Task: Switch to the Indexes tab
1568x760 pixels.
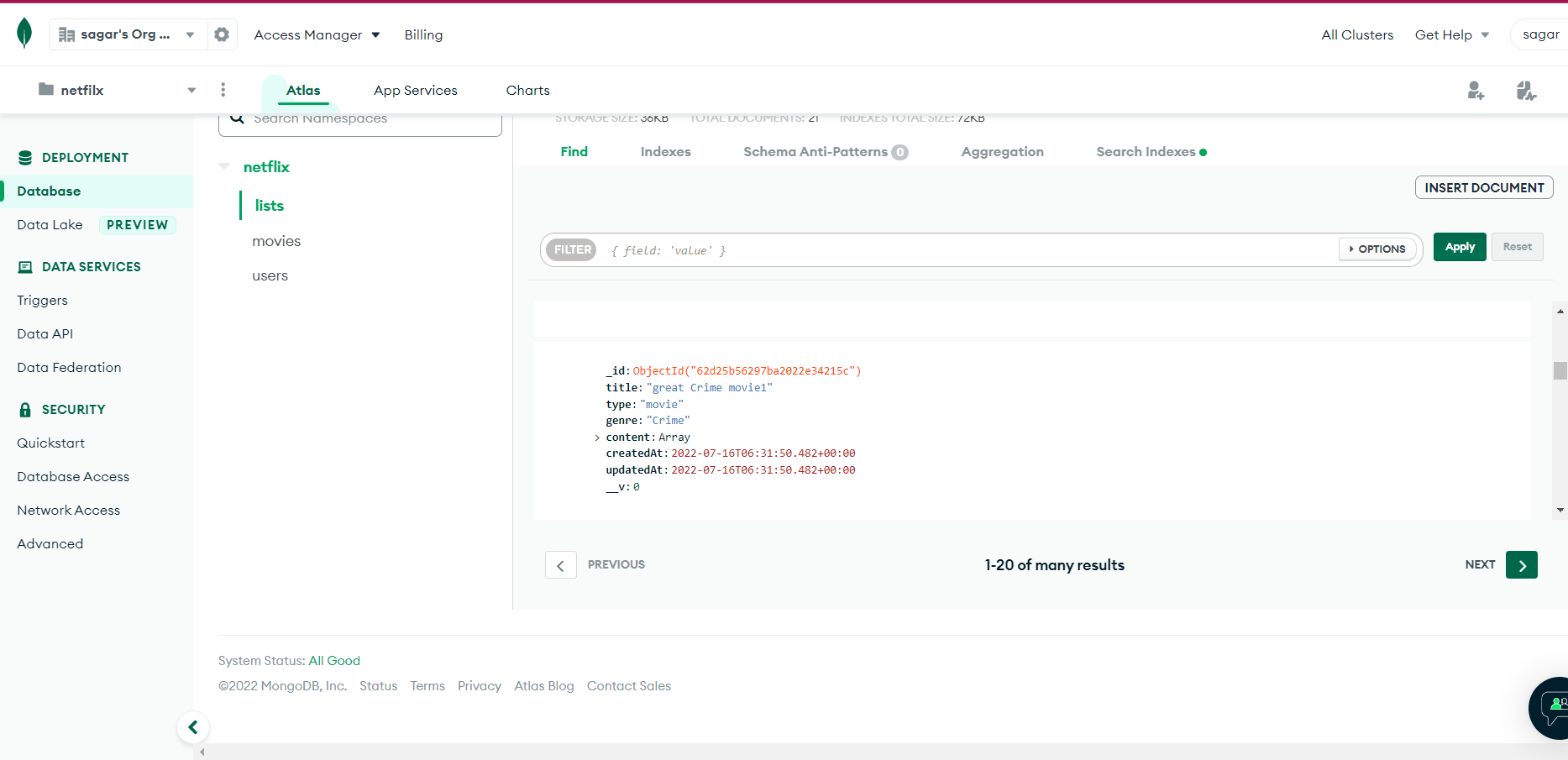Action: tap(665, 151)
